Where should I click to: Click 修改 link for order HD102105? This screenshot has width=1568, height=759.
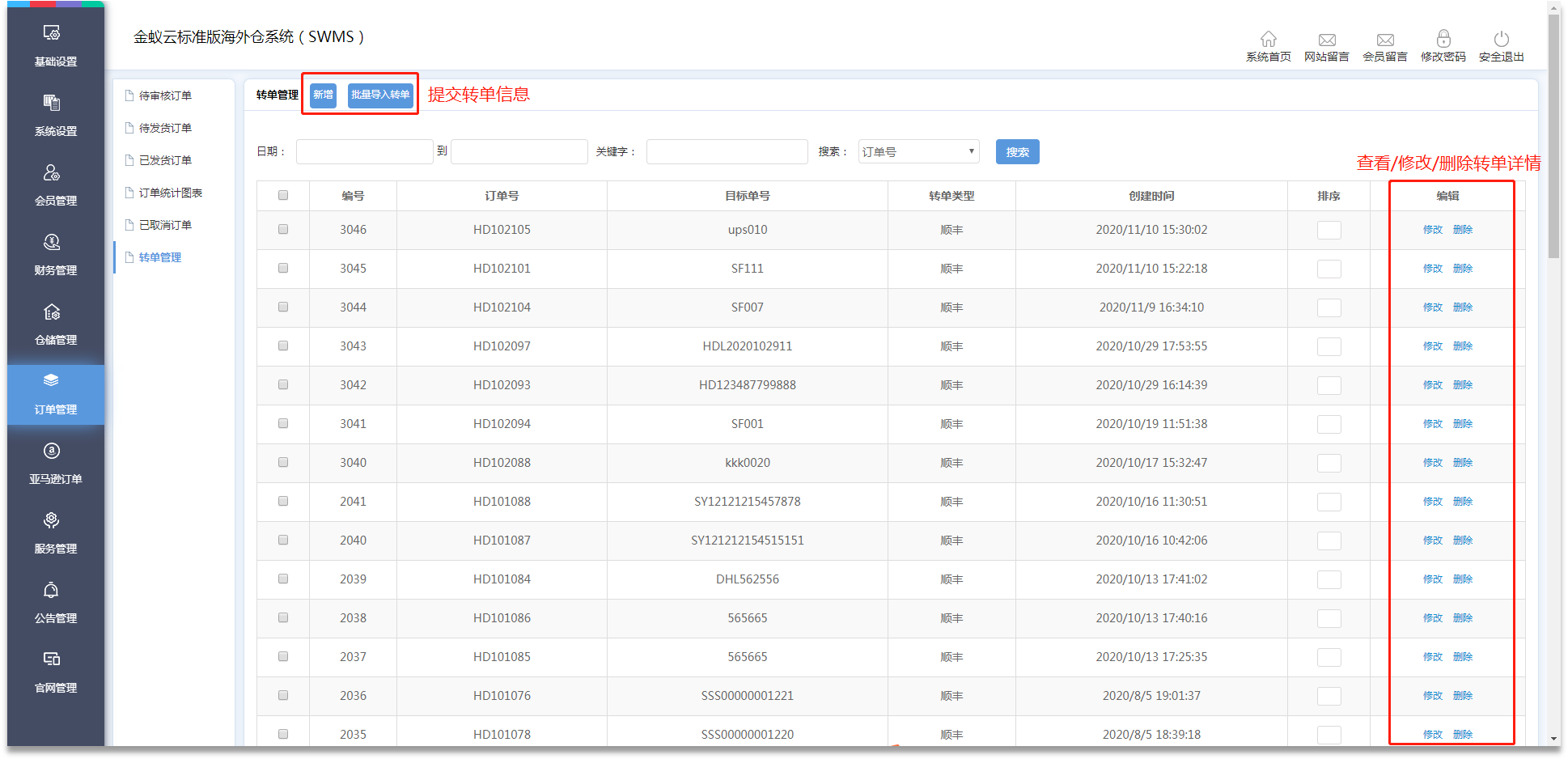(x=1432, y=230)
